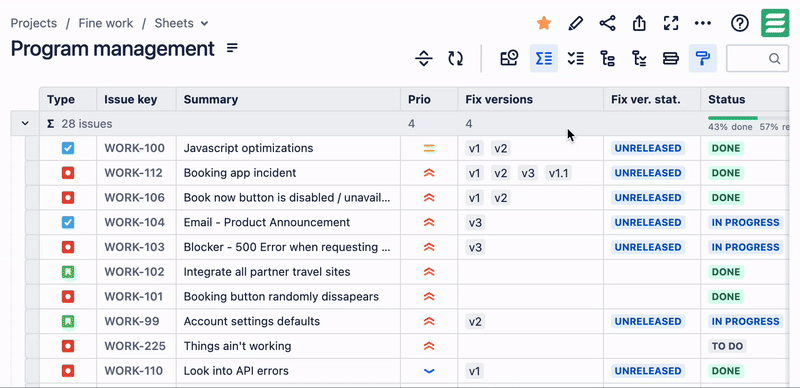This screenshot has height=388, width=800.
Task: Click the v2 version tag on WORK-99
Action: [x=475, y=322]
